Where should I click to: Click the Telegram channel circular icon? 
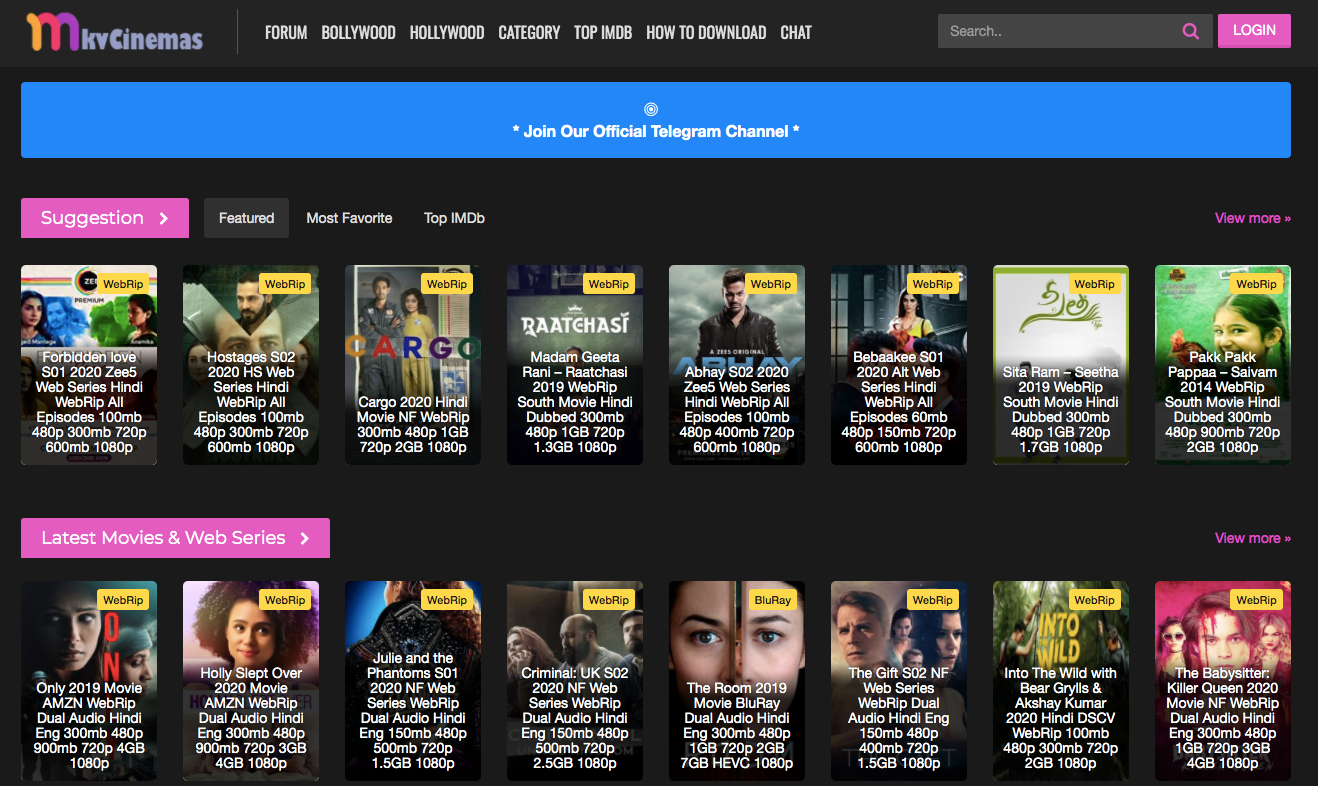[x=651, y=109]
